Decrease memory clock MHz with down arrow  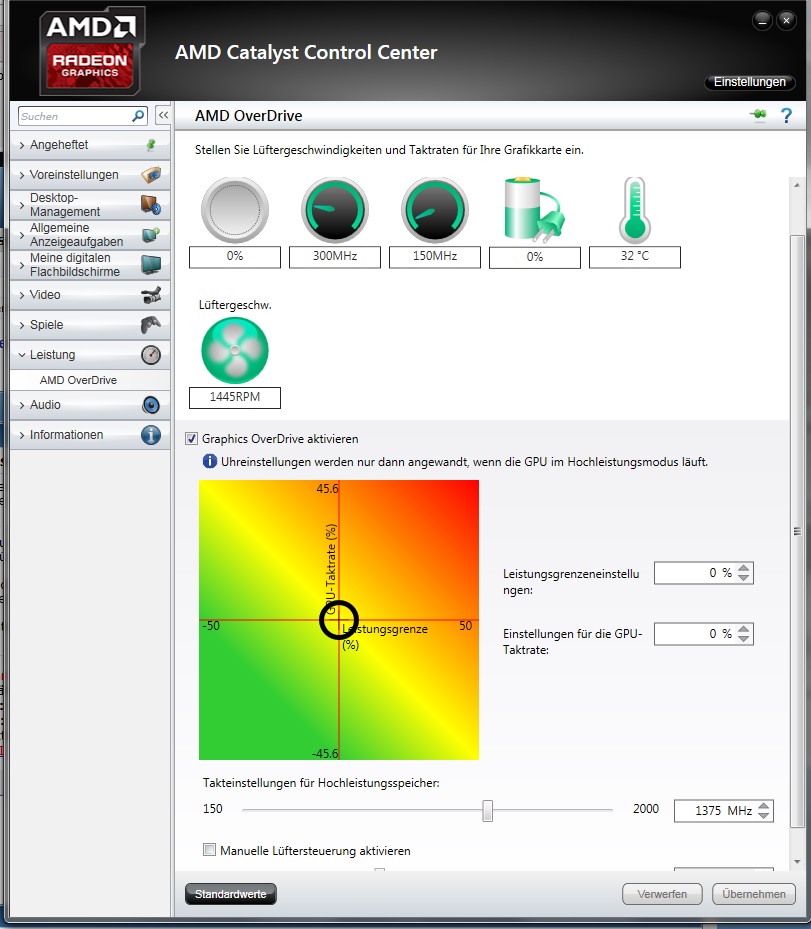coord(764,815)
